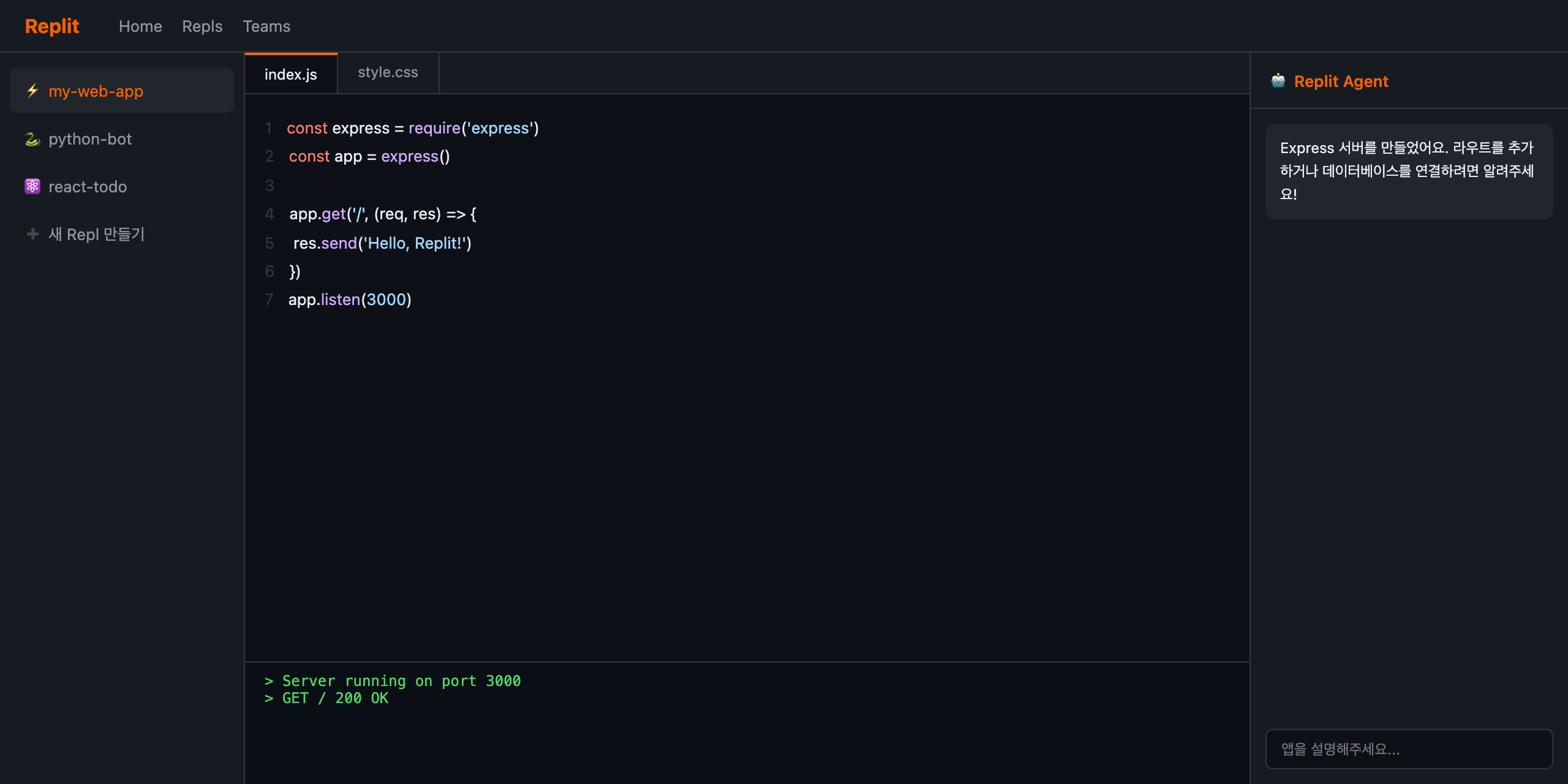Click console line Server running on port 3000
Image resolution: width=1568 pixels, height=784 pixels.
[393, 681]
